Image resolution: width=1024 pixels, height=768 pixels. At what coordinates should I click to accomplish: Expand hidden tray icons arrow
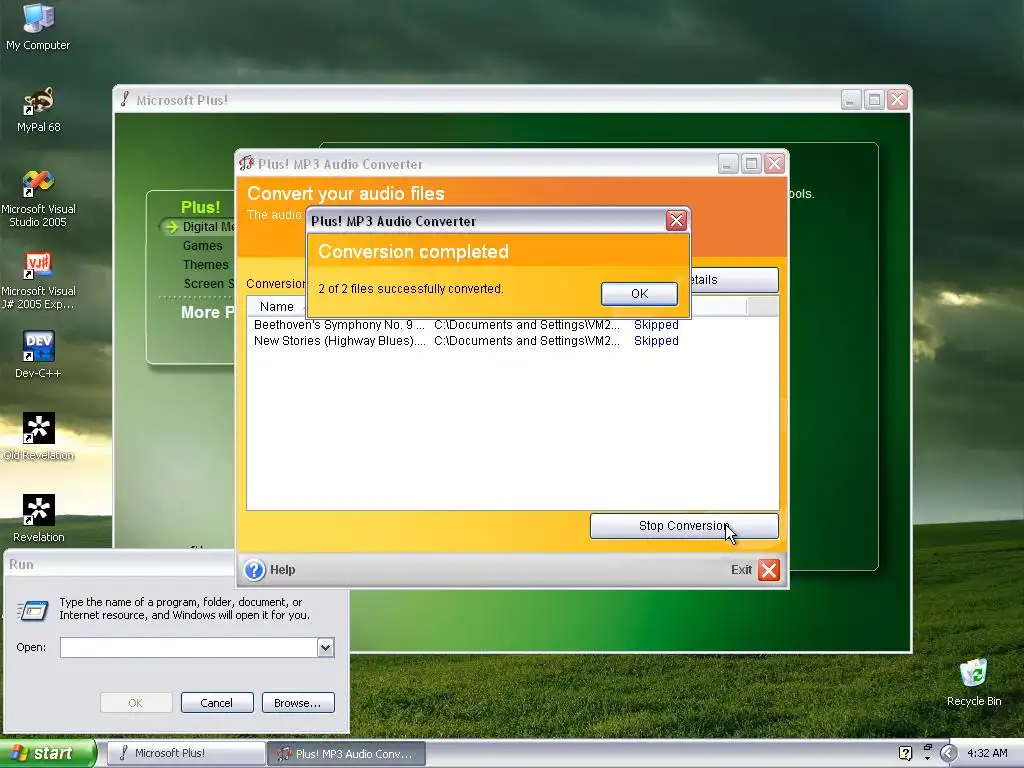click(948, 753)
